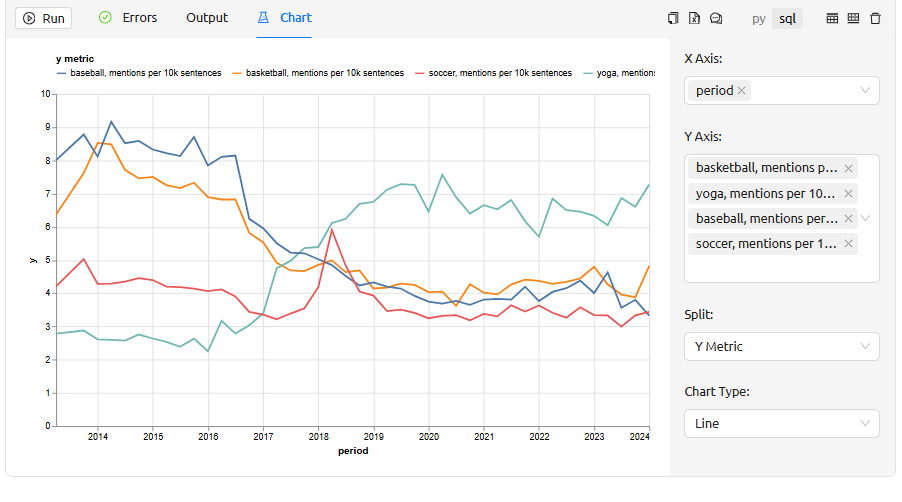Click the copy icon in the toolbar
Screen dimensions: 902x502
(x=673, y=18)
